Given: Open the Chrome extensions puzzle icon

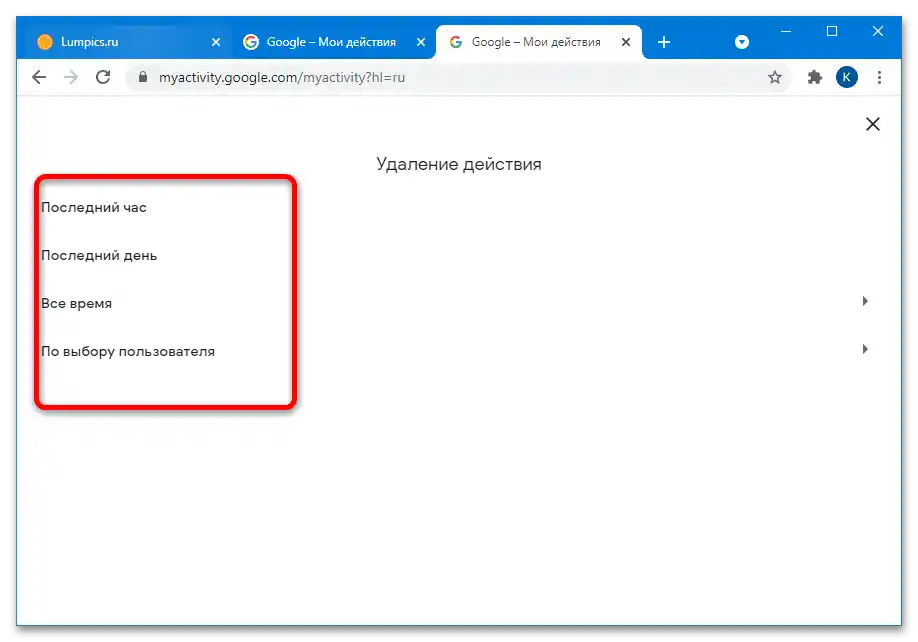Looking at the screenshot, I should pyautogui.click(x=812, y=76).
